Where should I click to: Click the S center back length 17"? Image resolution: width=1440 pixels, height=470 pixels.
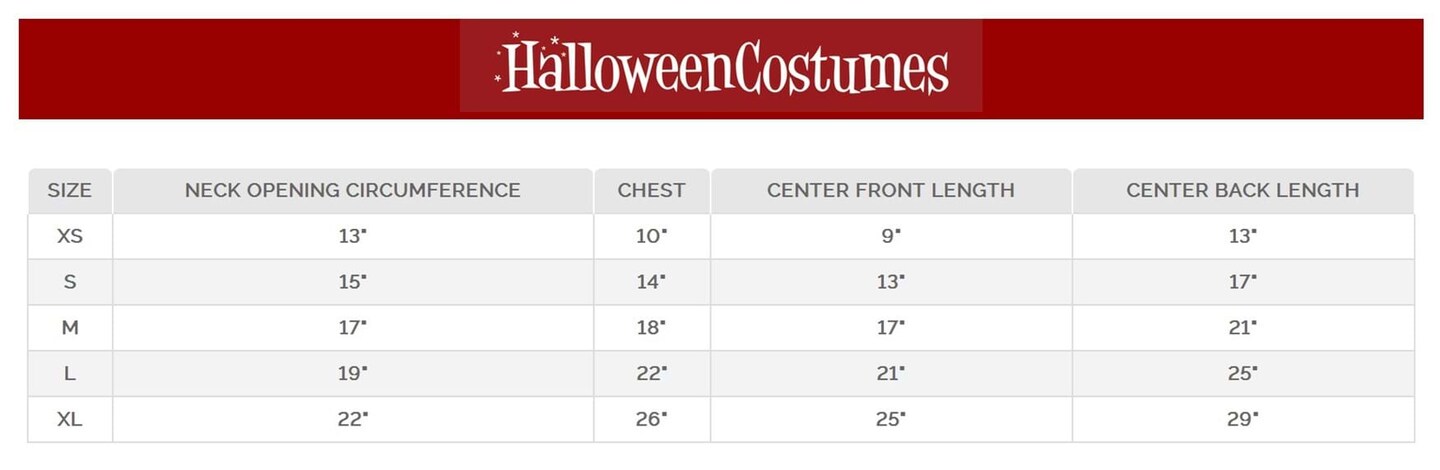1242,282
